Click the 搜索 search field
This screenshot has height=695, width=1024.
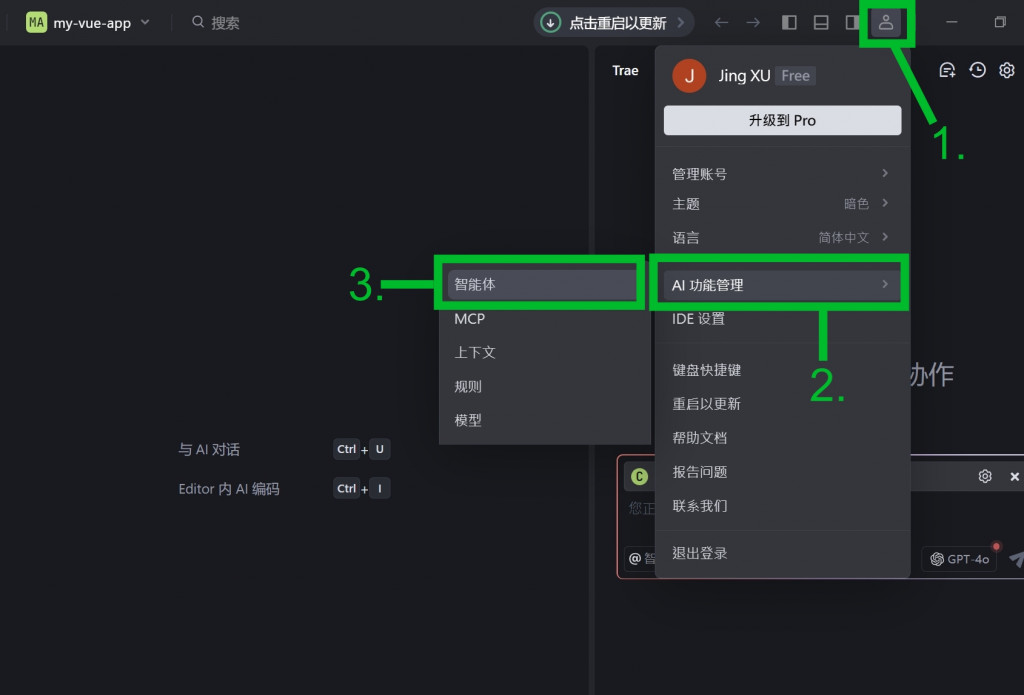coord(216,22)
